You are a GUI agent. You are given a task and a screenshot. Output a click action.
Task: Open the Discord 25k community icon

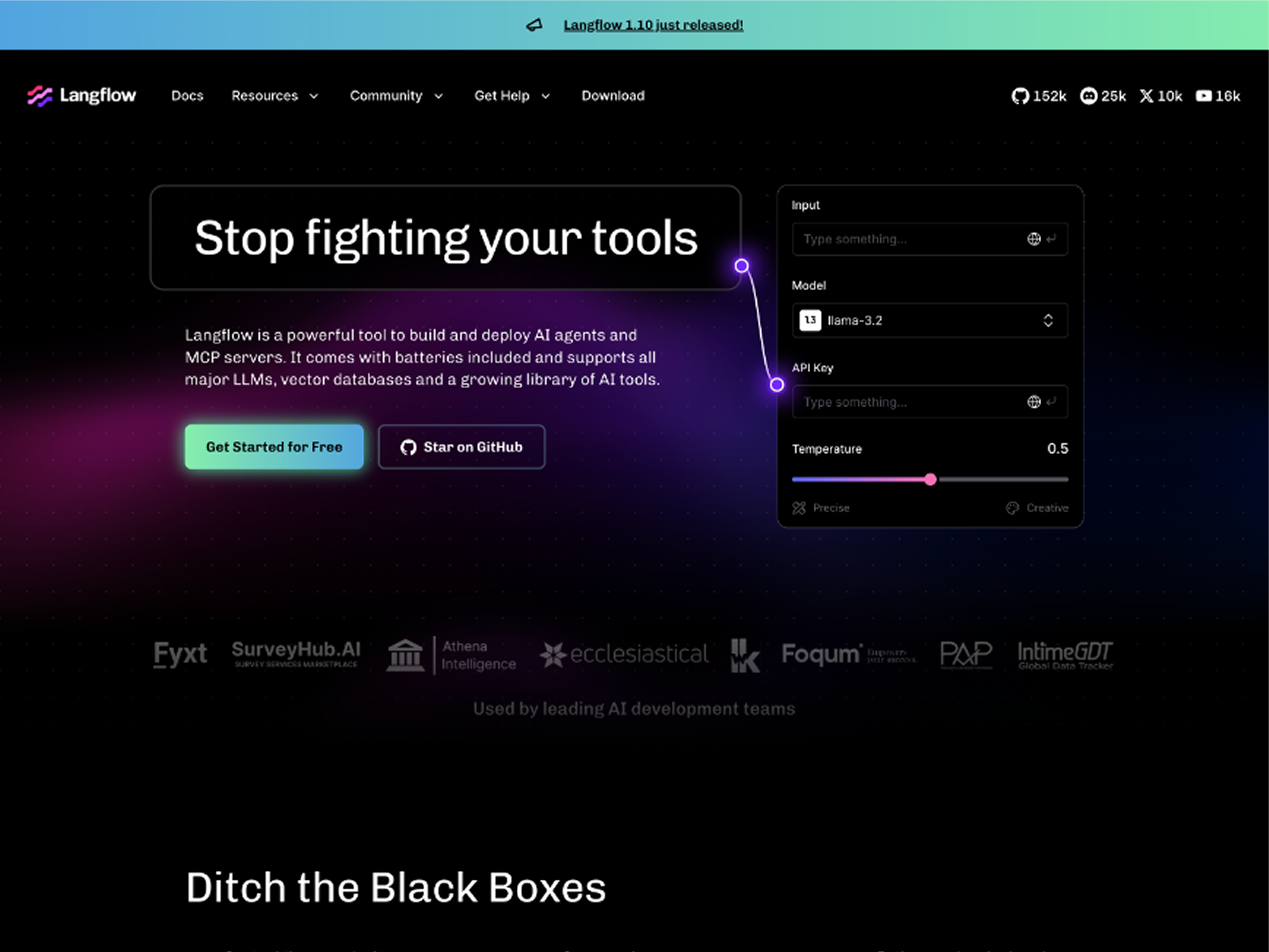coord(1103,96)
